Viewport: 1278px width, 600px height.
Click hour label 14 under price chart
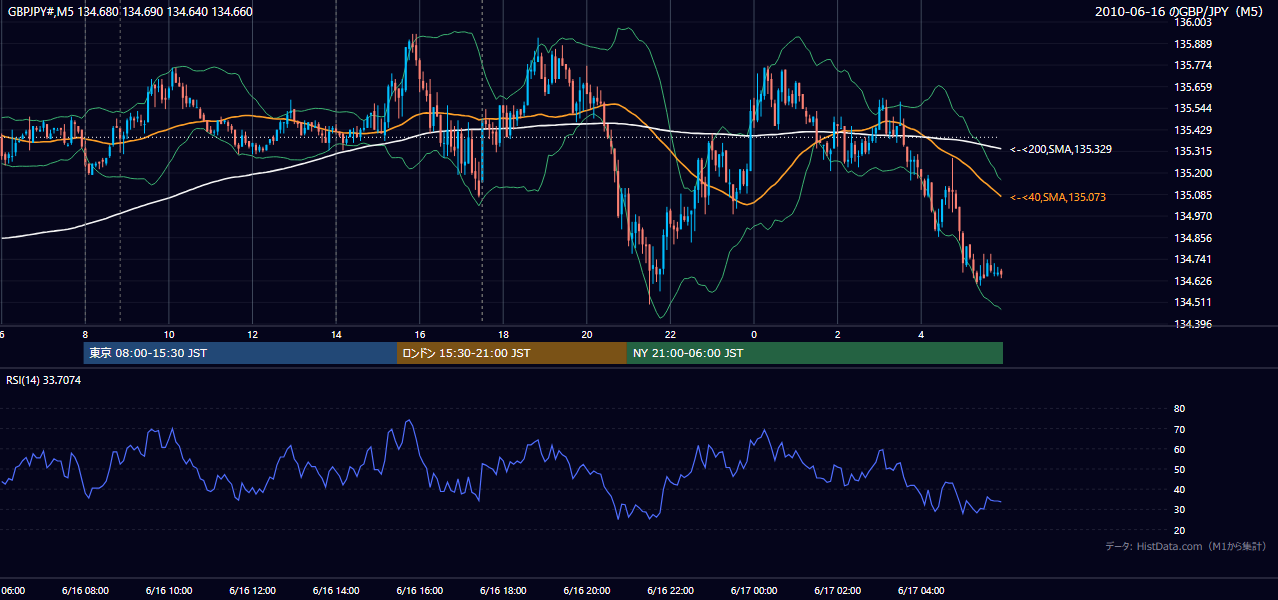click(336, 335)
